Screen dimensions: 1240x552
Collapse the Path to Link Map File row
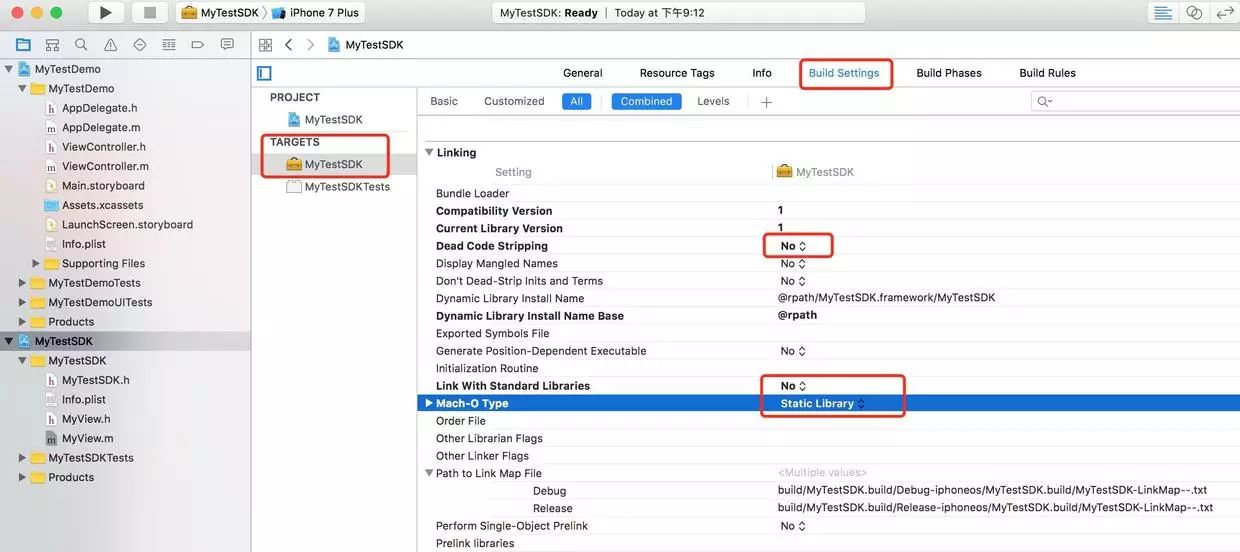430,474
